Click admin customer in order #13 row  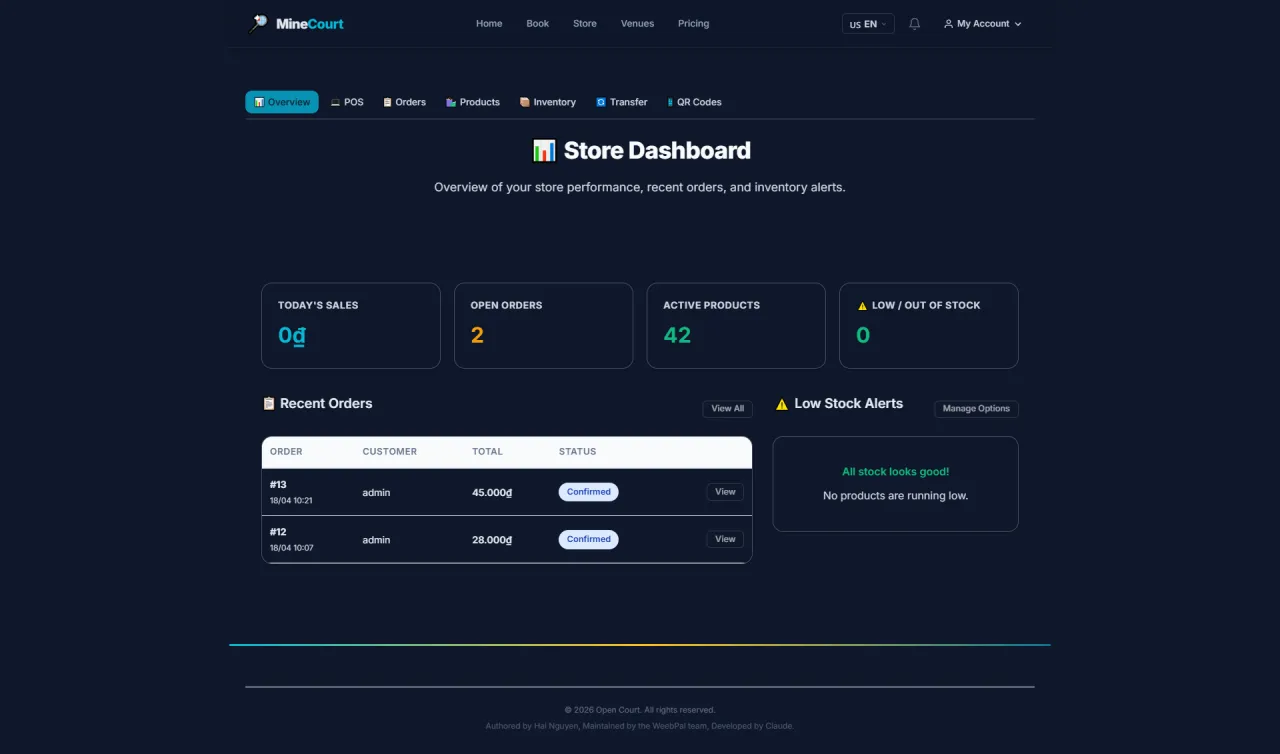376,493
